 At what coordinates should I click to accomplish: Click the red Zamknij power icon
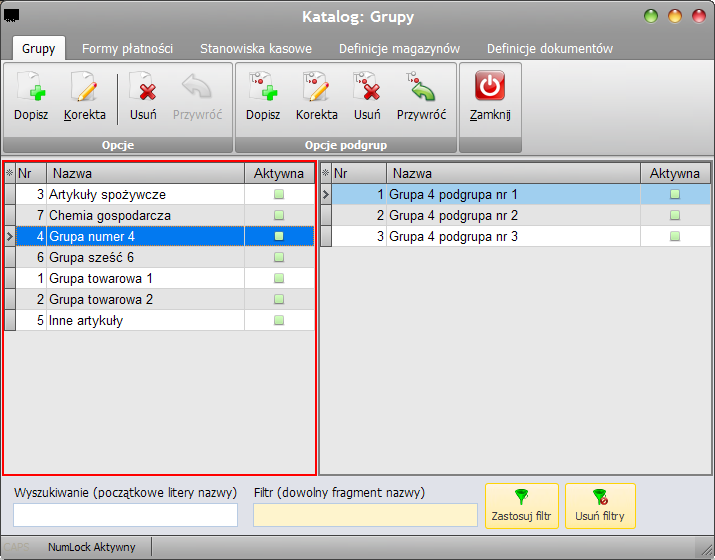click(490, 85)
